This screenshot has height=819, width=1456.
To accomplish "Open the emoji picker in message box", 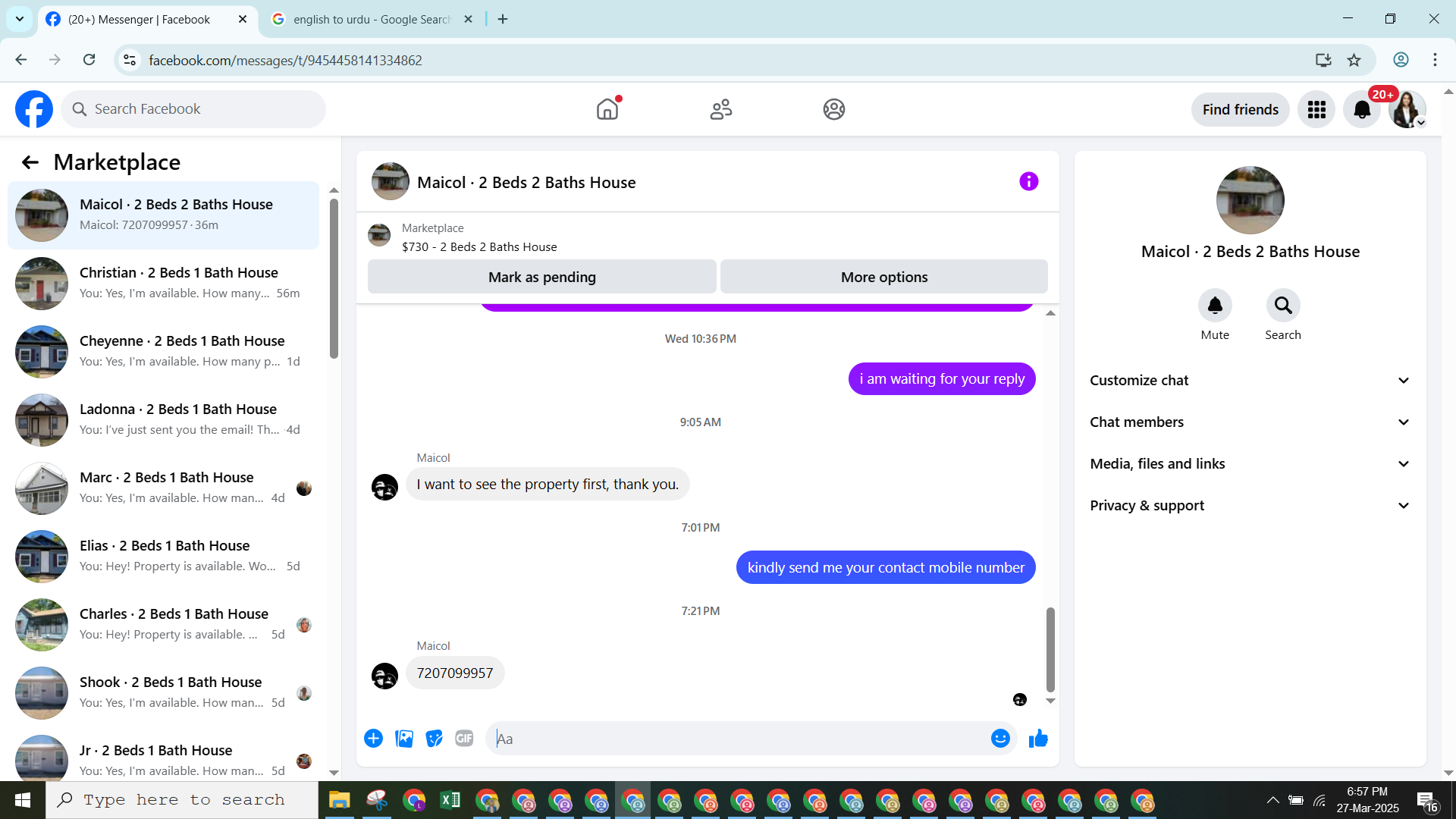I will [1000, 739].
